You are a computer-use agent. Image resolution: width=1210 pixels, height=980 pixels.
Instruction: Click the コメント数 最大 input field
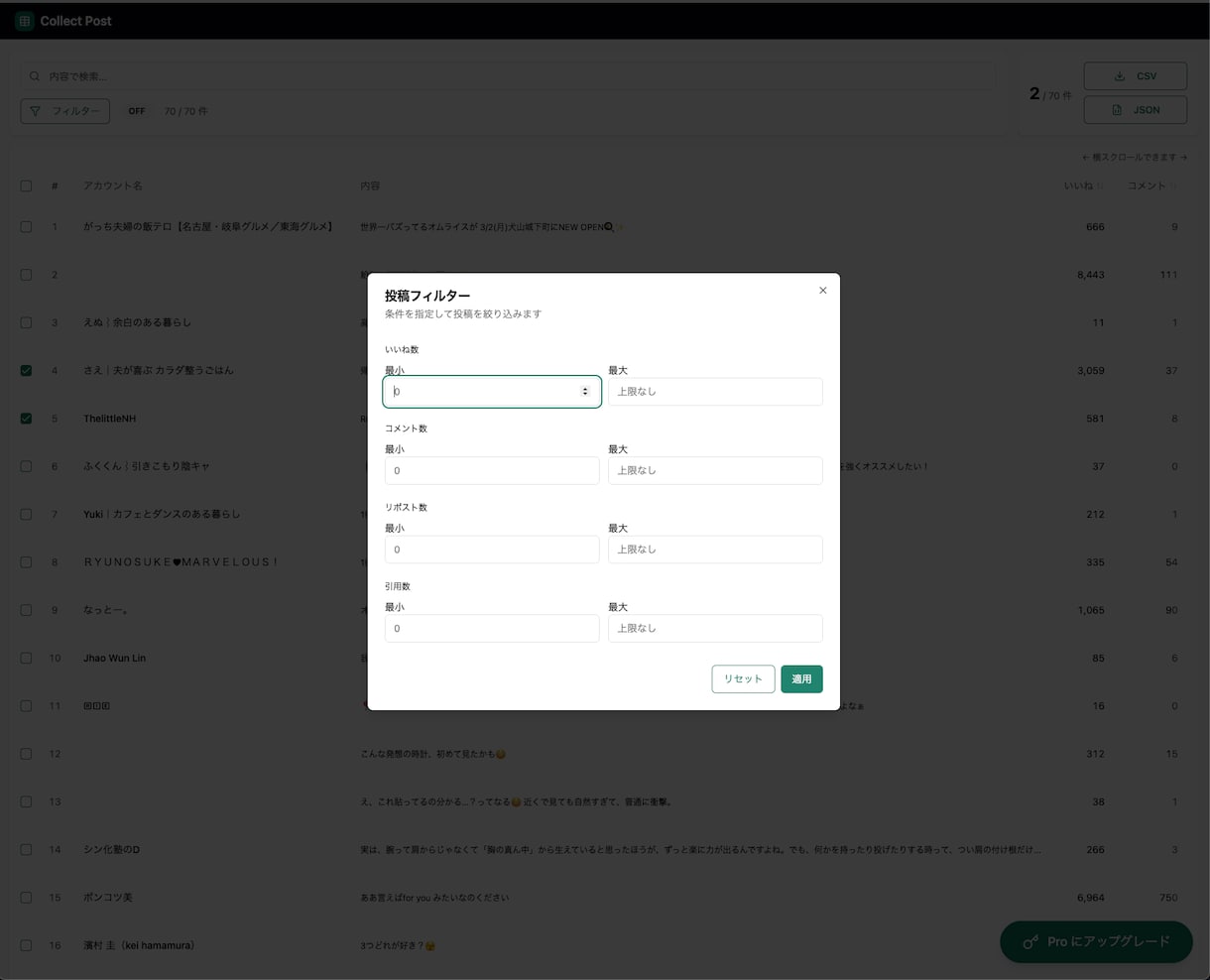(715, 470)
